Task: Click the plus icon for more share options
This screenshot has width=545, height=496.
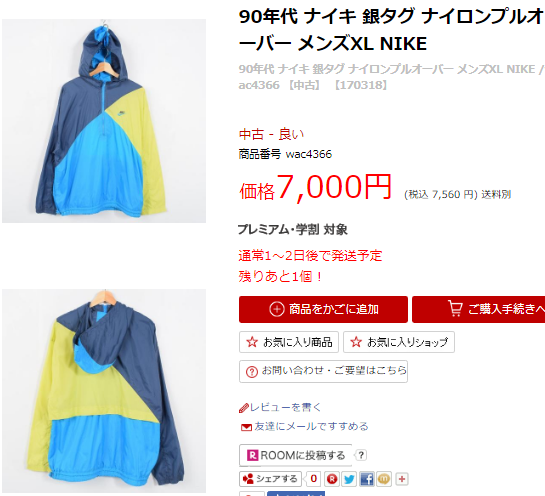Action: [402, 479]
